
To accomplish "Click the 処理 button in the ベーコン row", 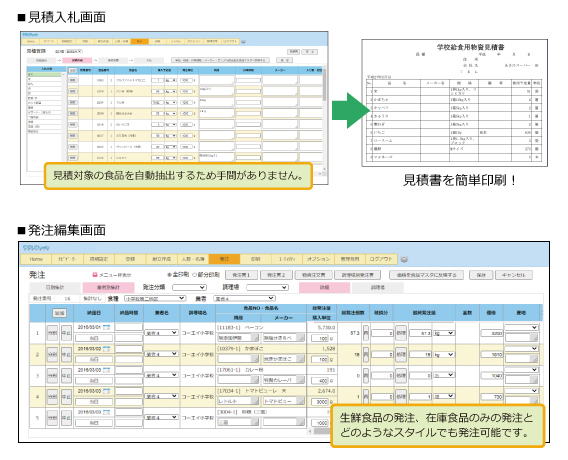I will point(401,333).
